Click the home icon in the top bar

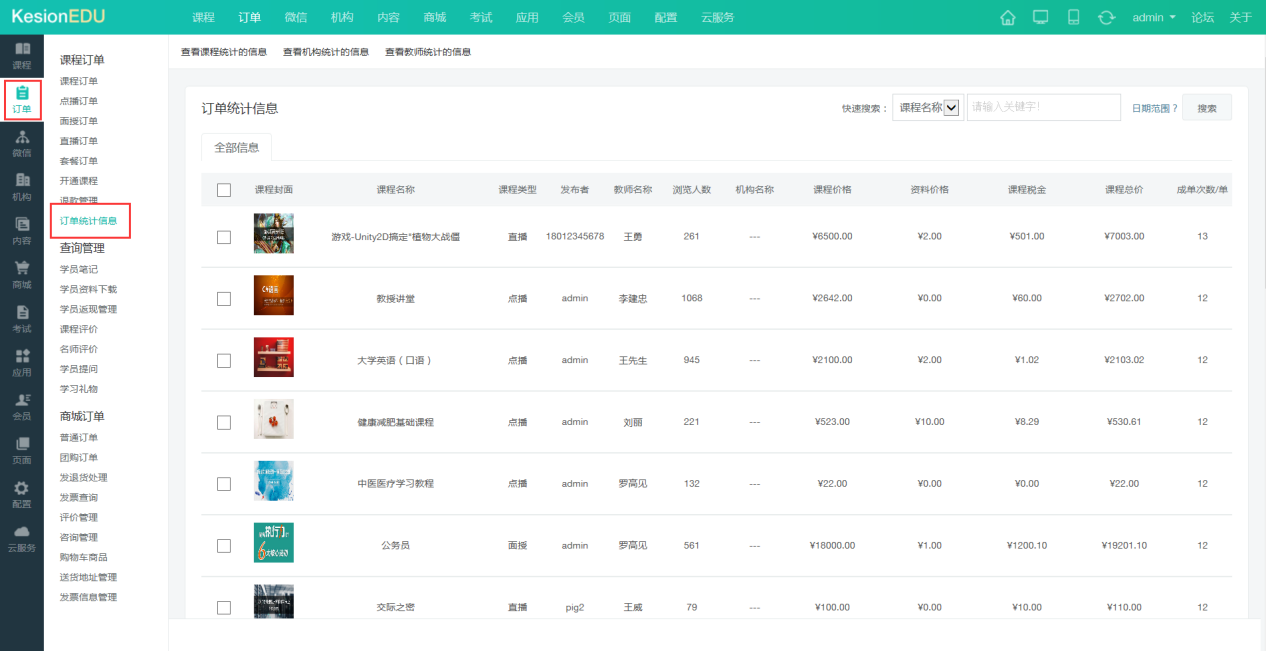coord(1007,17)
